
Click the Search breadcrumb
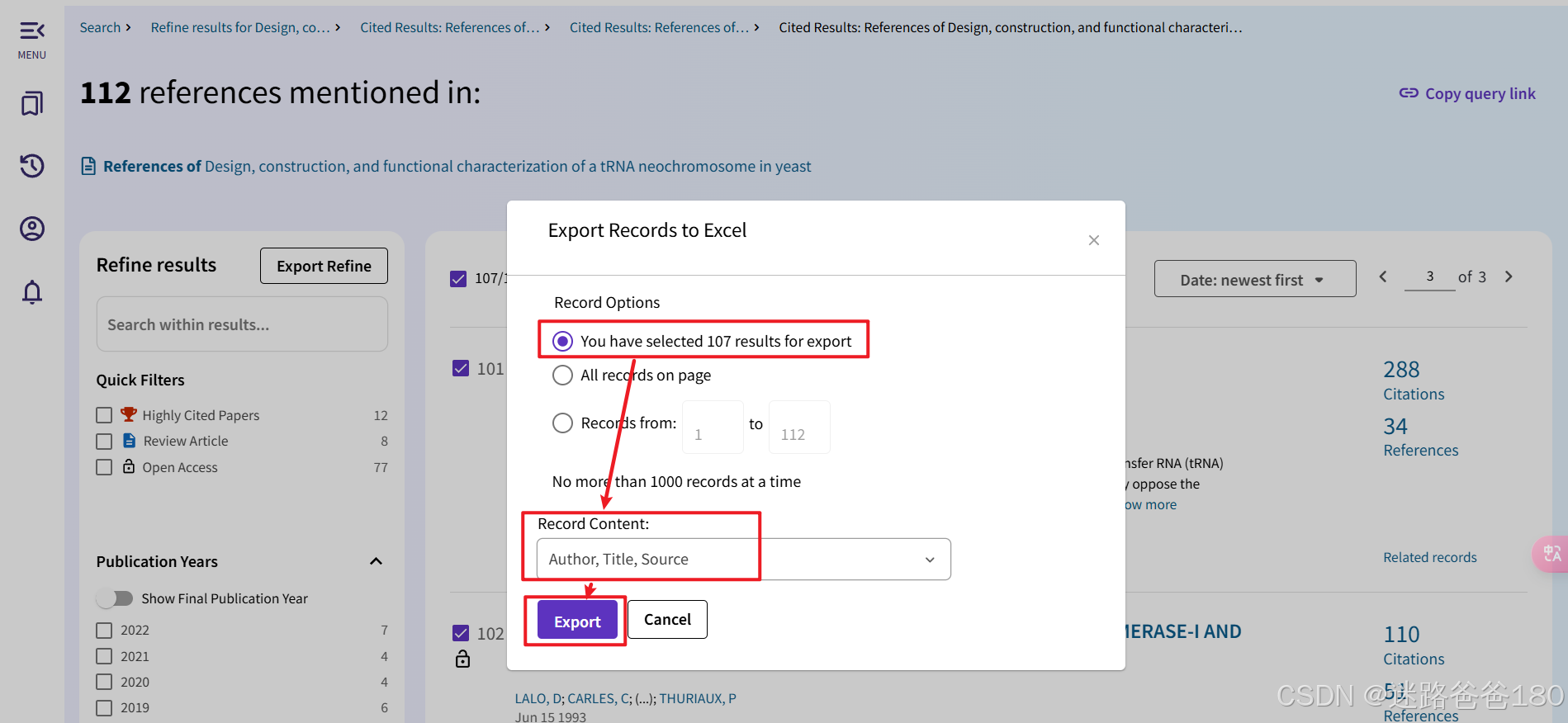[x=100, y=27]
